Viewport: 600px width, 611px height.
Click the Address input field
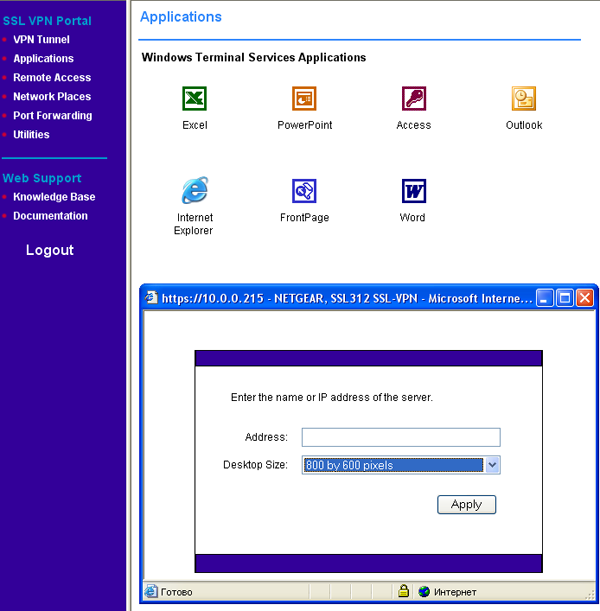click(x=401, y=437)
